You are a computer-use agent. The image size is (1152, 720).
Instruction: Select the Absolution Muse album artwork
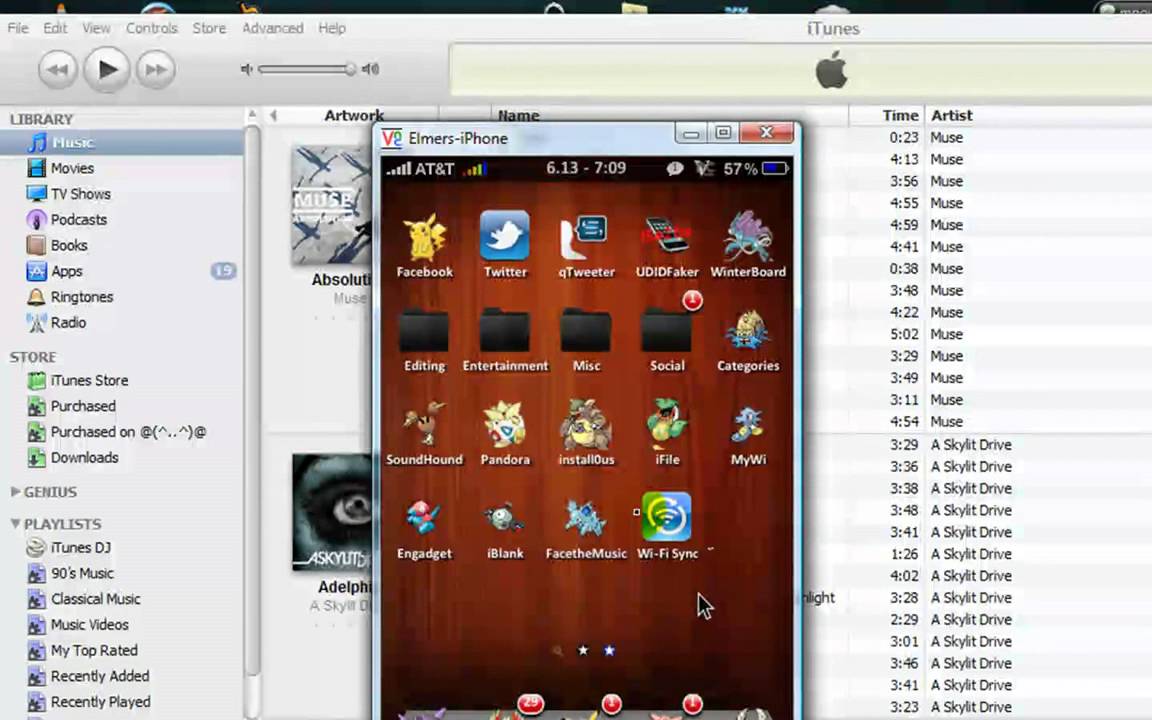pos(332,205)
